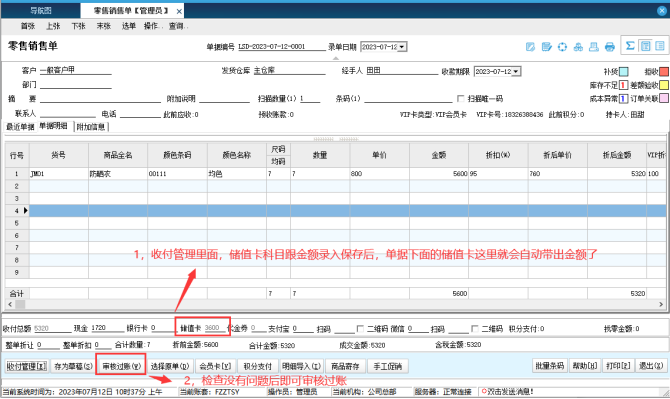Click the 收付管理 button

pos(26,366)
